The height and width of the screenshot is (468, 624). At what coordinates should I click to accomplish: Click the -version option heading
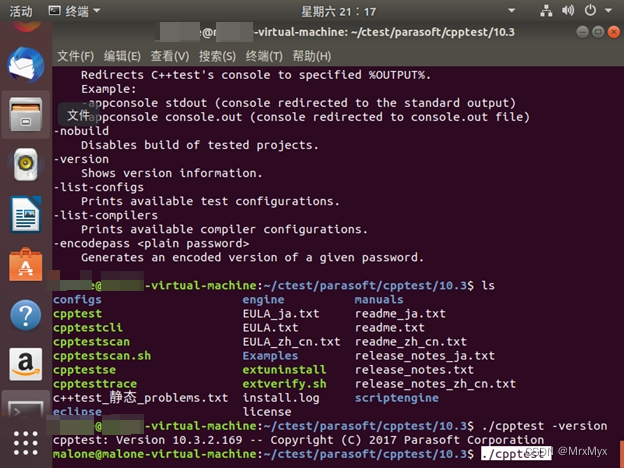tap(81, 159)
